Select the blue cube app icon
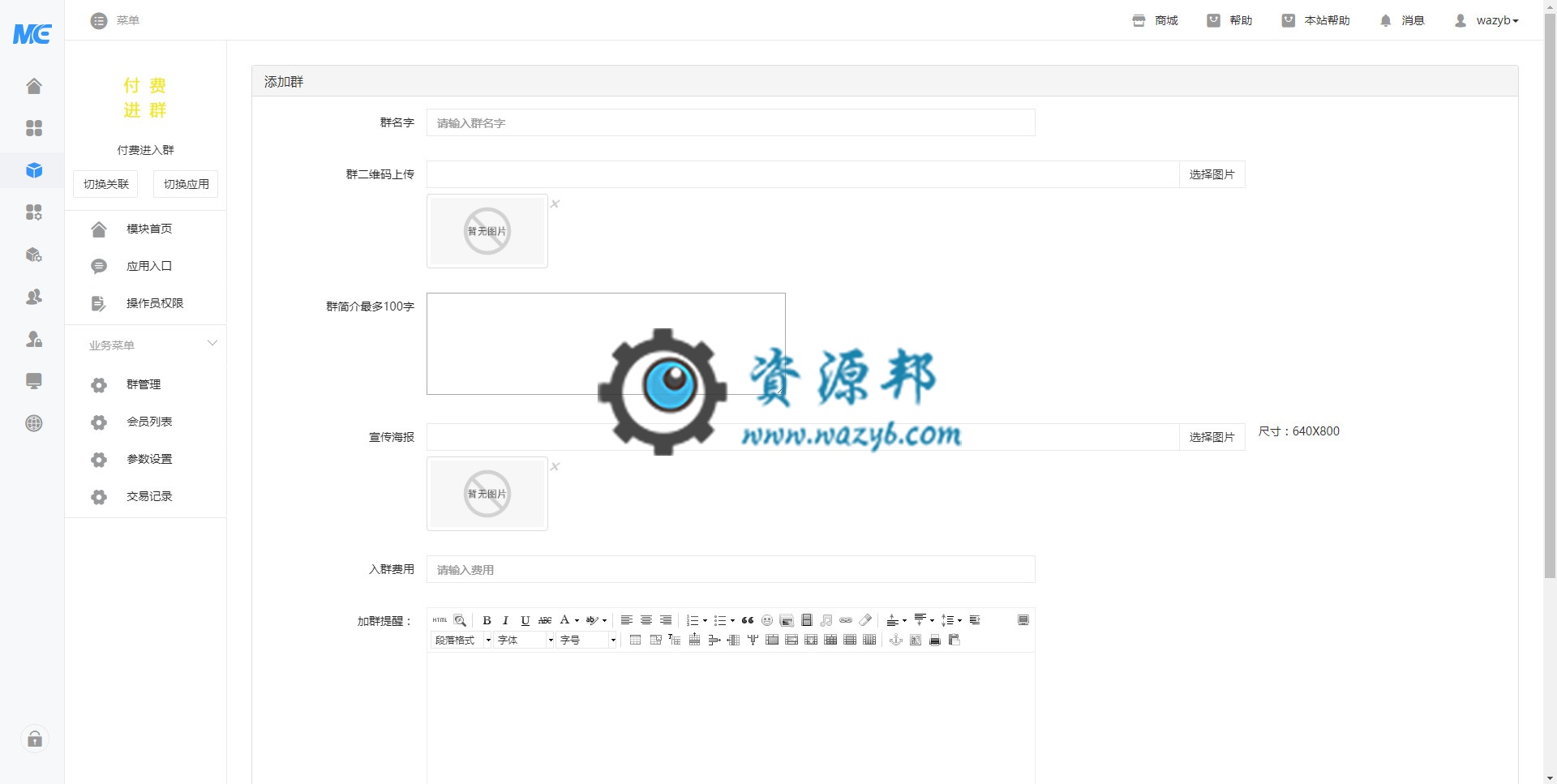 tap(34, 170)
